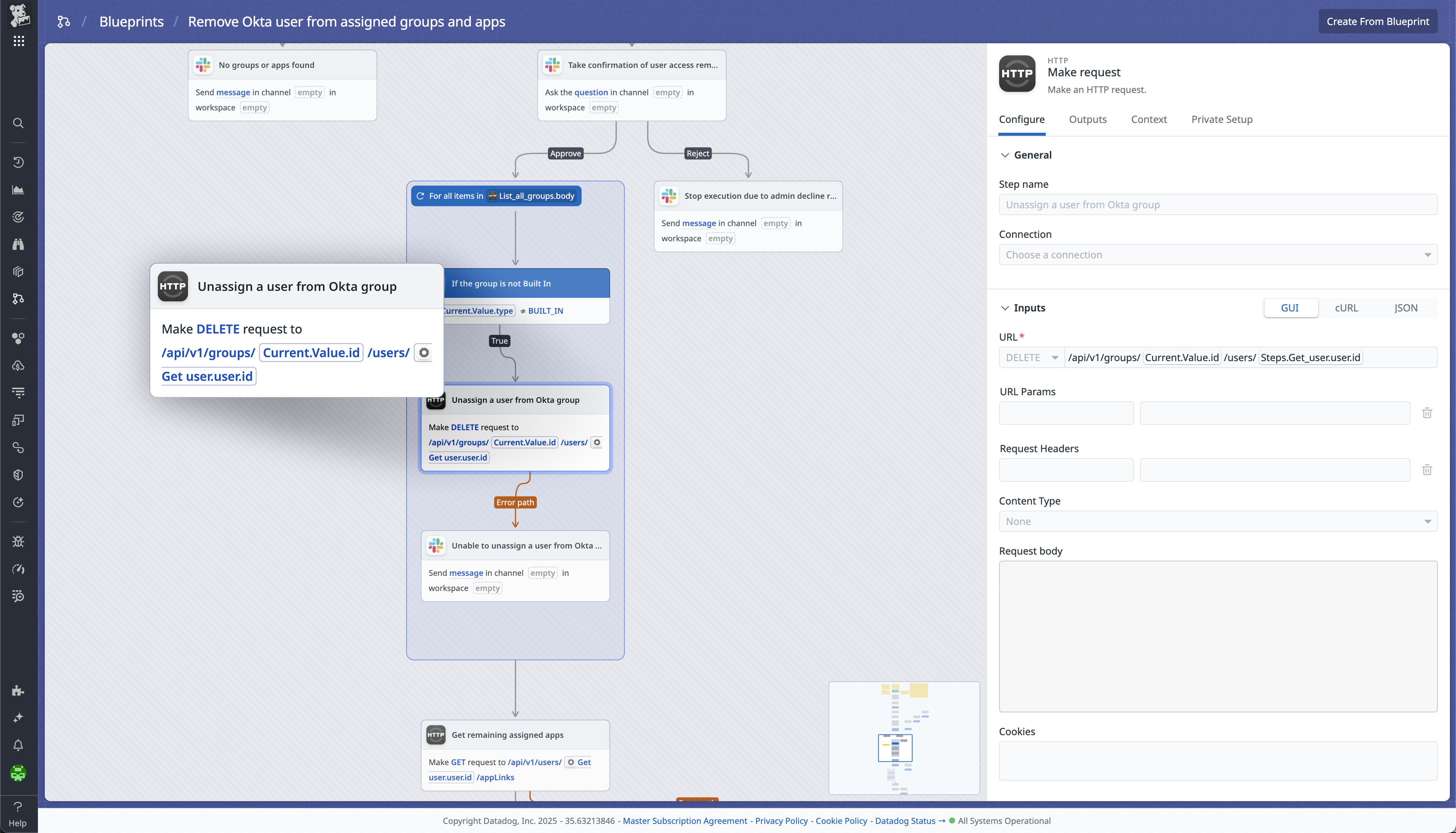Click the Slack icon on 'No groups or apps found'

(203, 64)
